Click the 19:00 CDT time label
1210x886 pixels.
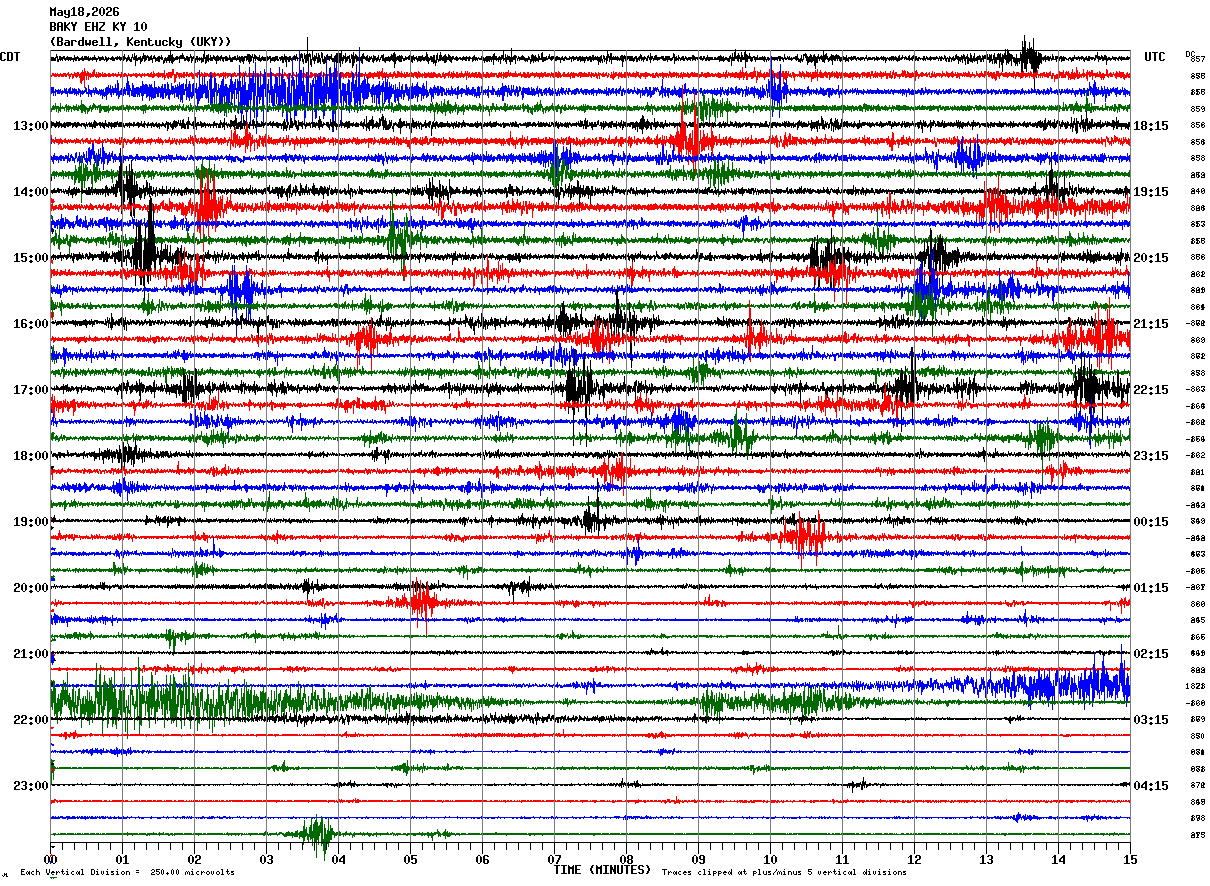coord(31,522)
